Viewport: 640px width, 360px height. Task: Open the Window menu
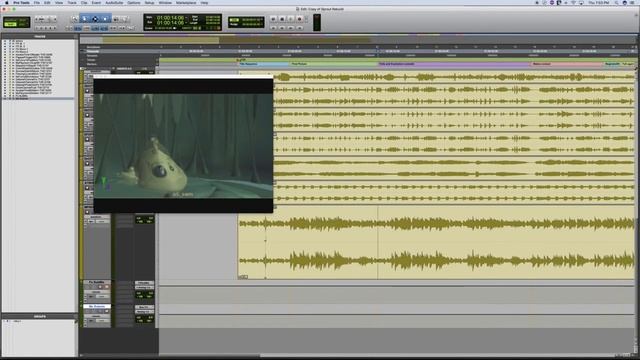[x=165, y=2]
